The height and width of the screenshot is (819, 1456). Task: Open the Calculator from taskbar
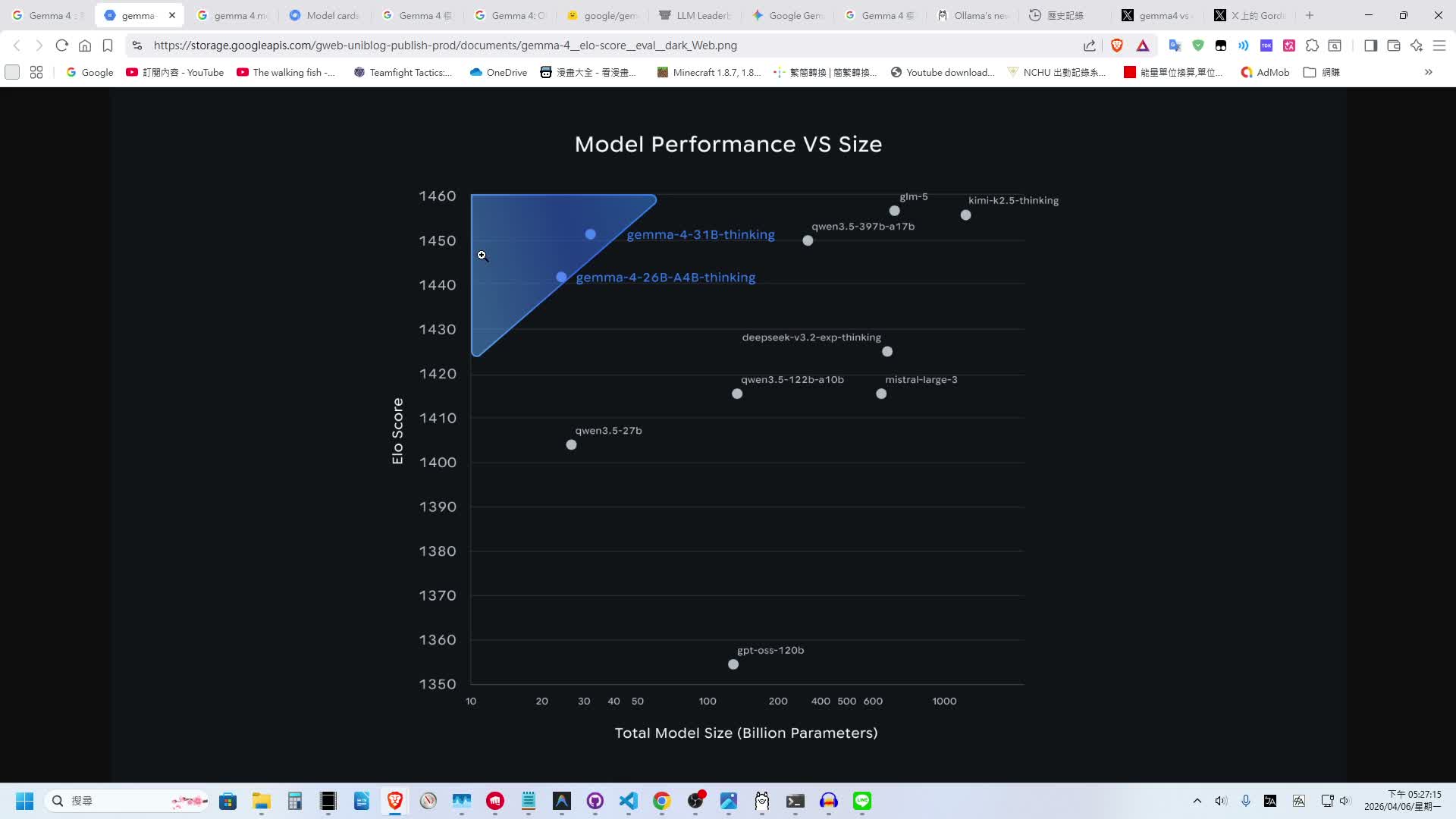pos(295,801)
